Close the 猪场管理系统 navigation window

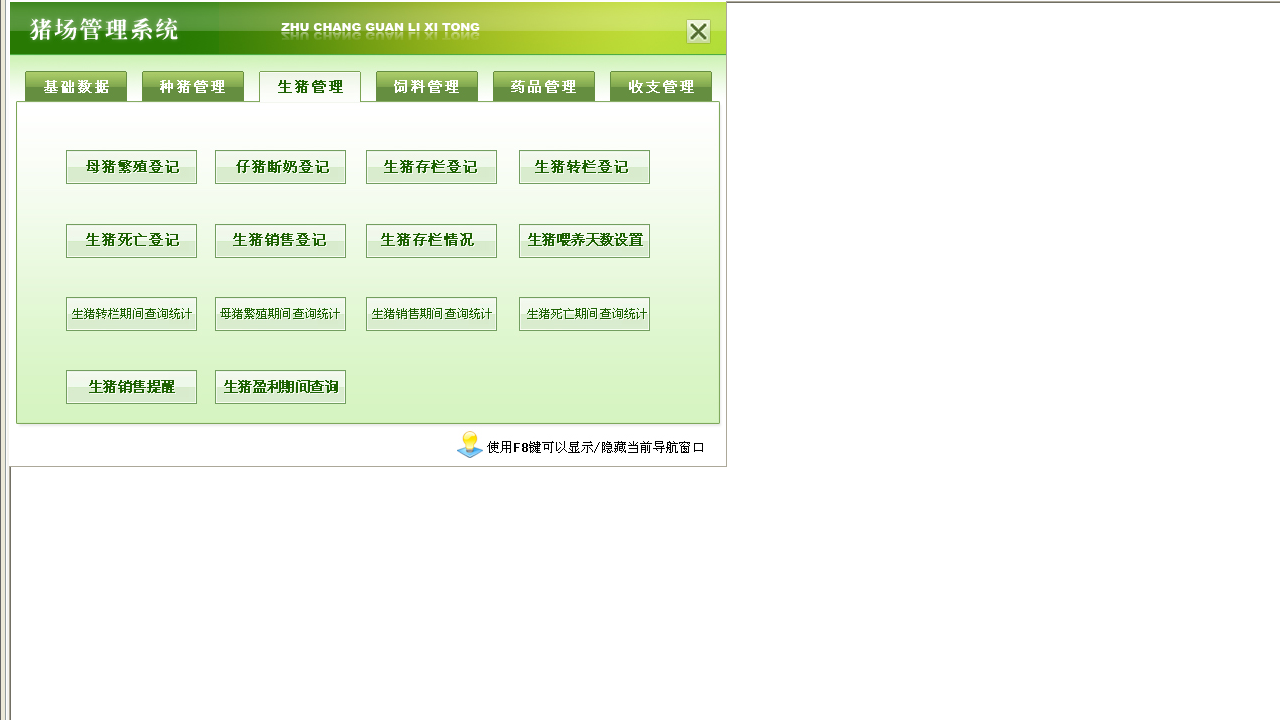coord(697,31)
